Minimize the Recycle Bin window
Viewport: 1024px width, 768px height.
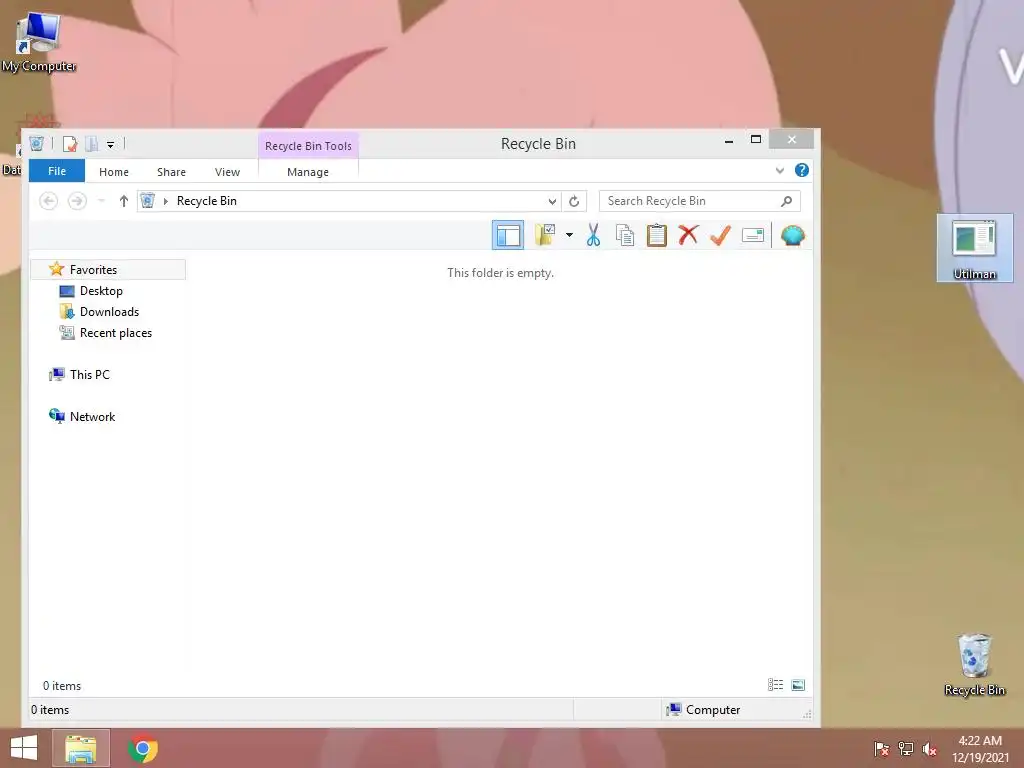(x=729, y=140)
